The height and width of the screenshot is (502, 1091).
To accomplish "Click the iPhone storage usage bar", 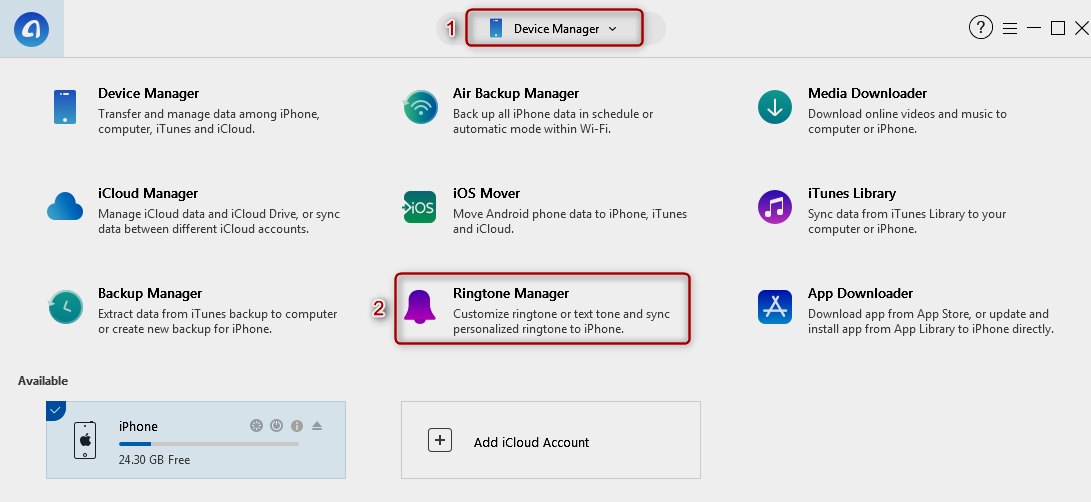I will (x=209, y=444).
